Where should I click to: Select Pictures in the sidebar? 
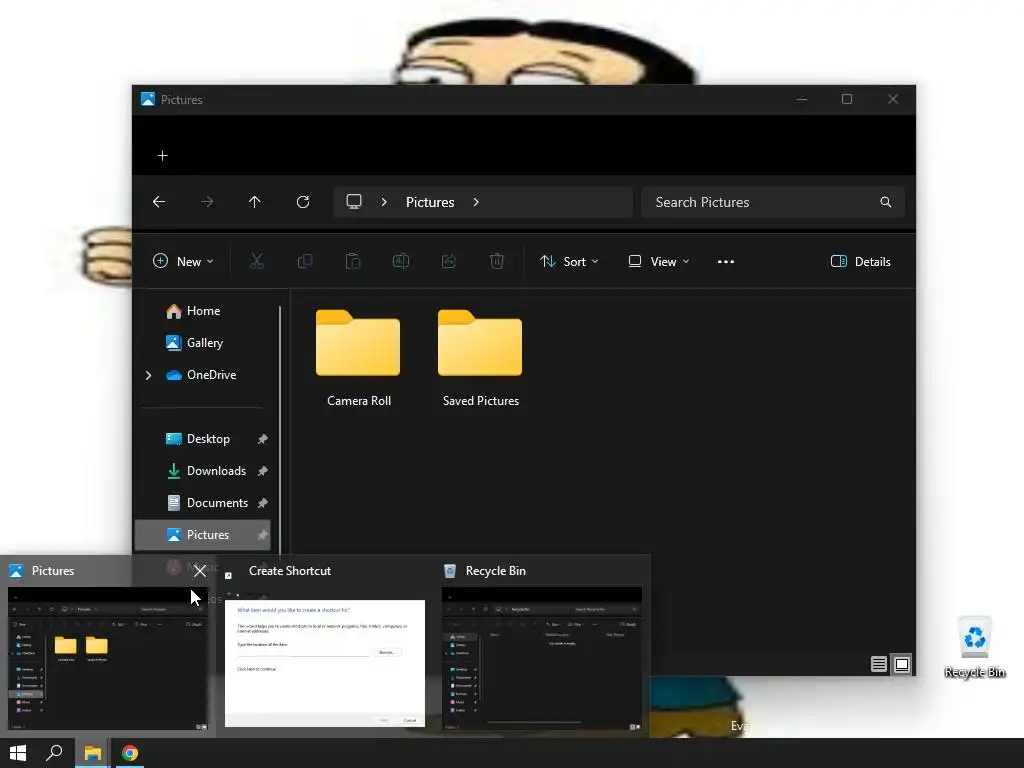202,535
